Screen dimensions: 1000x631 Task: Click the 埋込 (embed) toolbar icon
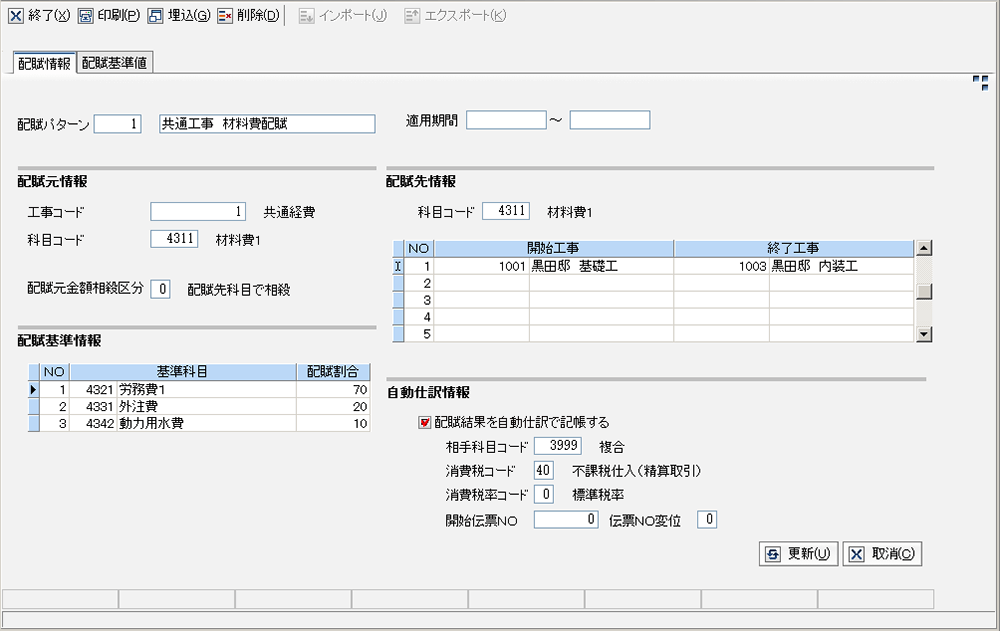(x=155, y=16)
